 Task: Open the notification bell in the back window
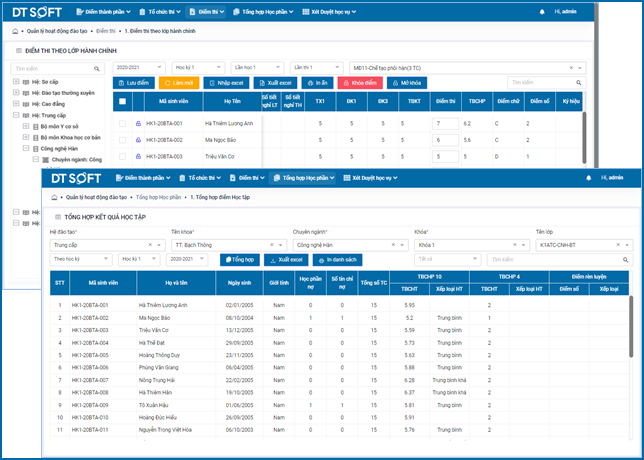click(542, 12)
